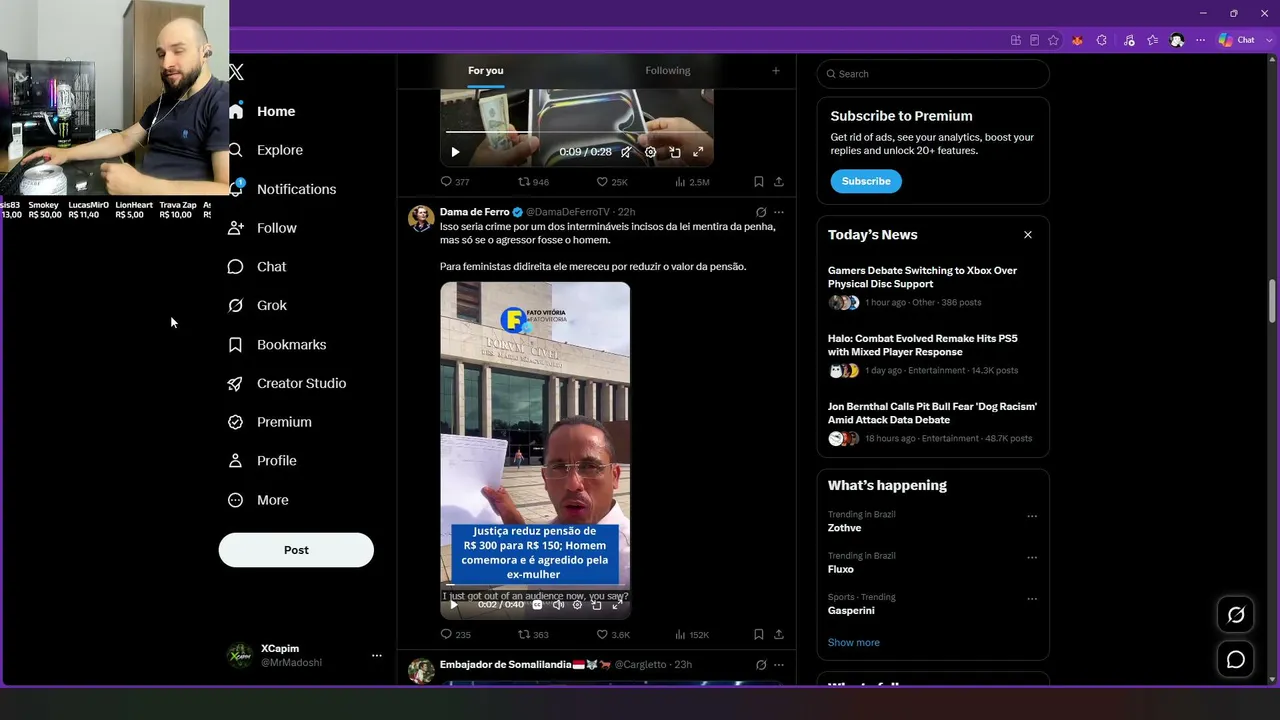The height and width of the screenshot is (720, 1280).
Task: Click the Search input field
Action: coord(933,74)
